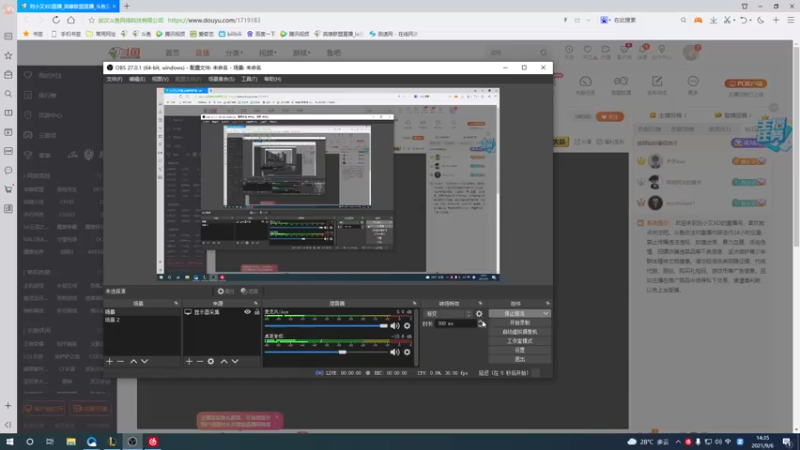Add a new scene with the plus icon

pos(109,361)
